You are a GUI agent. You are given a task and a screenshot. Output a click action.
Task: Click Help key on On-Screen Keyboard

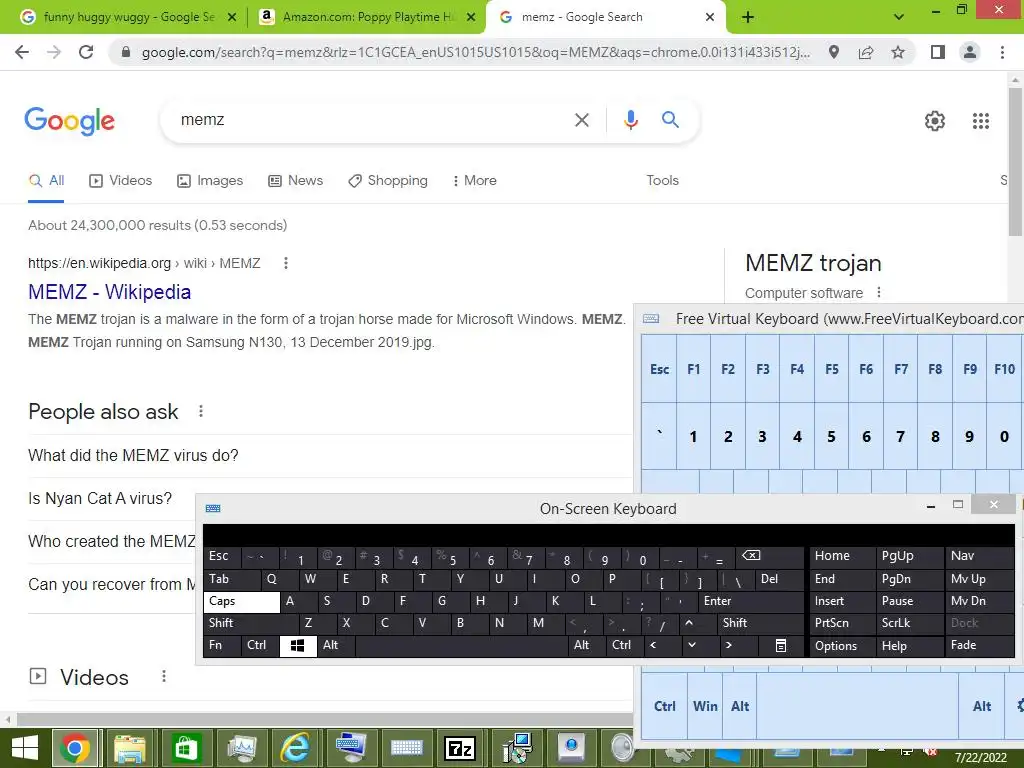point(910,645)
